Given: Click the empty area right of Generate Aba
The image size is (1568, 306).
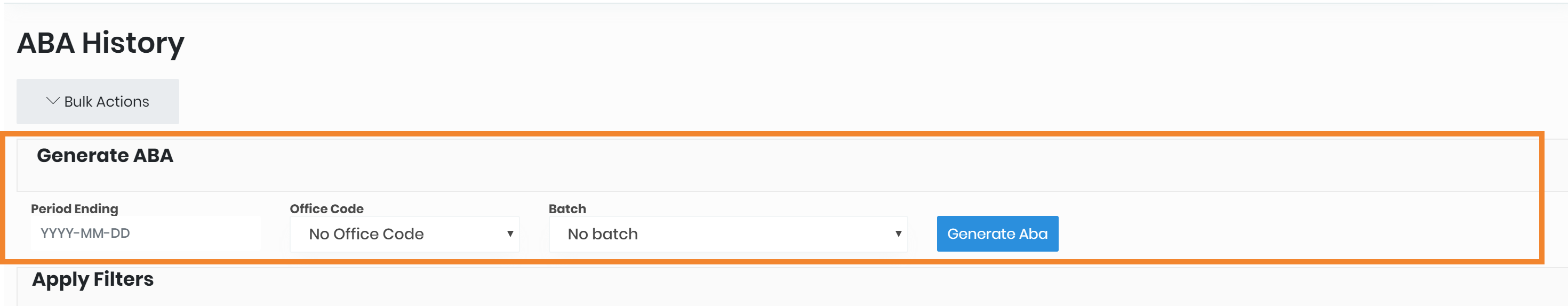Looking at the screenshot, I should click(1278, 234).
